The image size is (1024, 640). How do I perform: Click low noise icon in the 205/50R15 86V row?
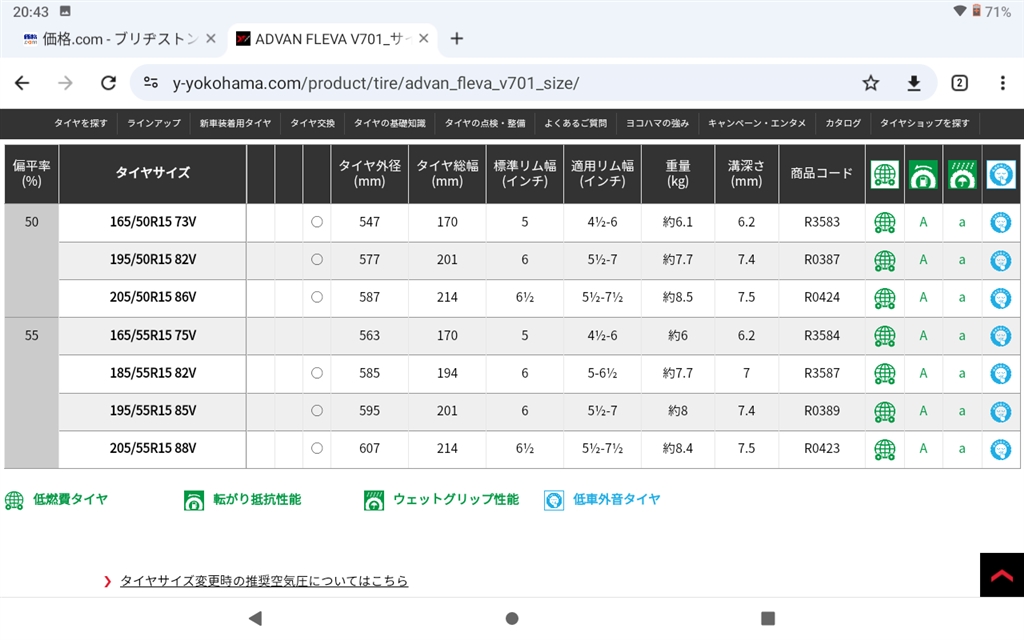coord(1000,298)
